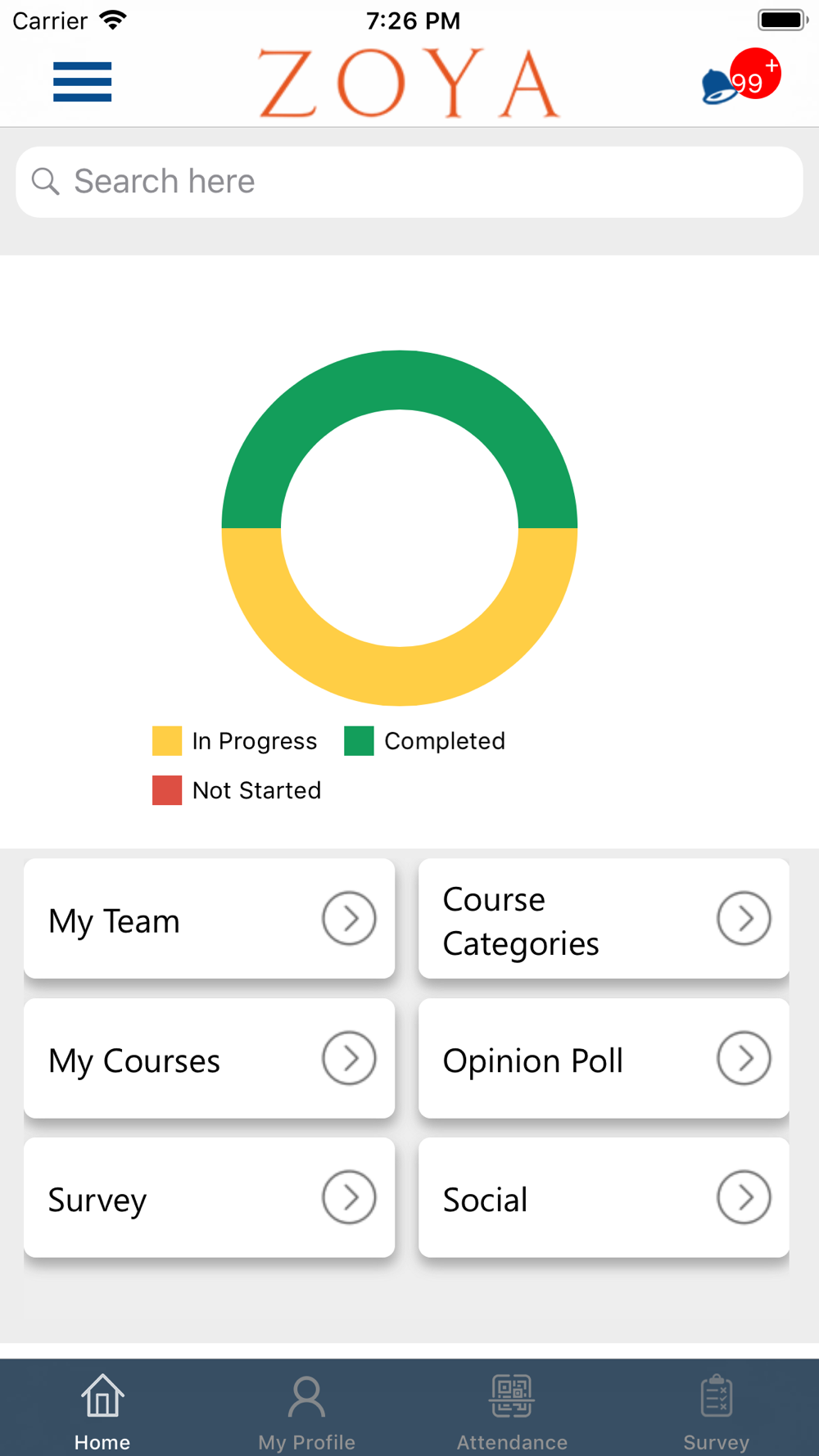Tap the ZOYA logo

(x=409, y=83)
